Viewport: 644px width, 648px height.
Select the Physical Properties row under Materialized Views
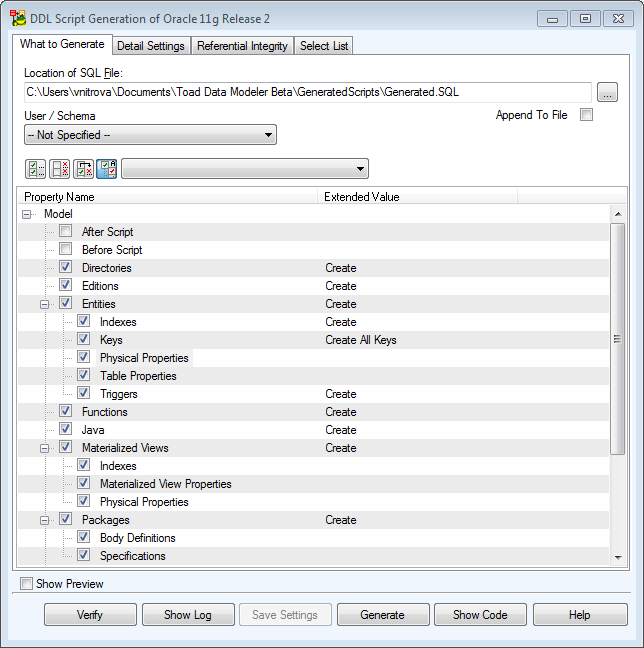point(314,502)
